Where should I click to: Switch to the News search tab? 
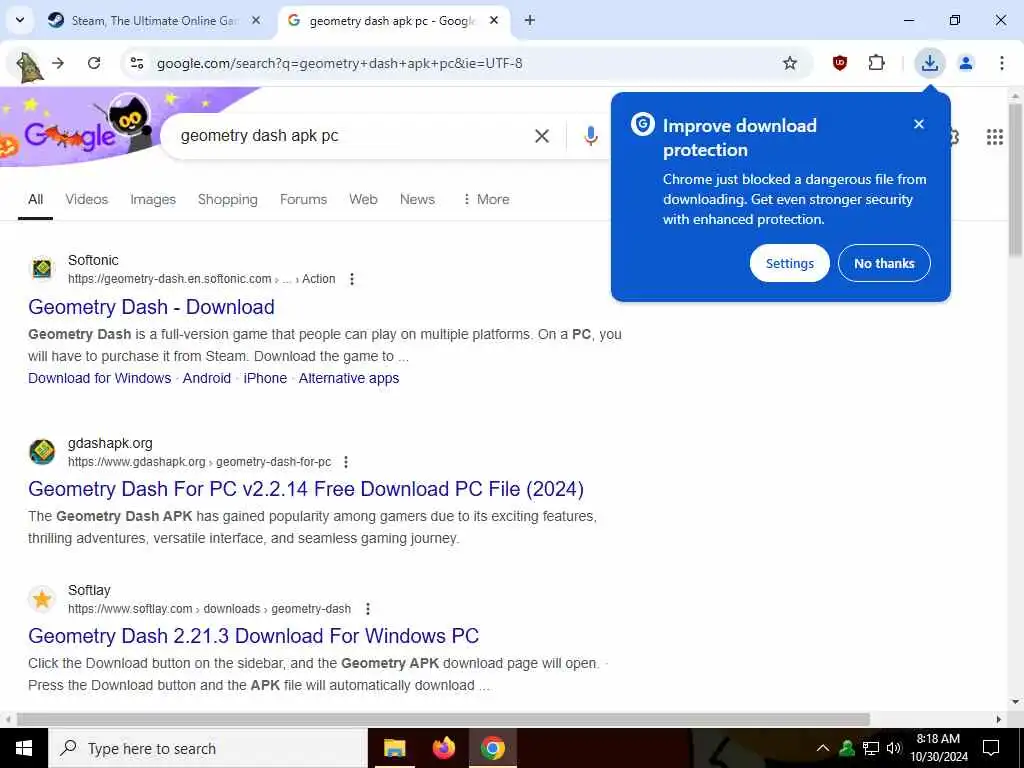coord(417,200)
